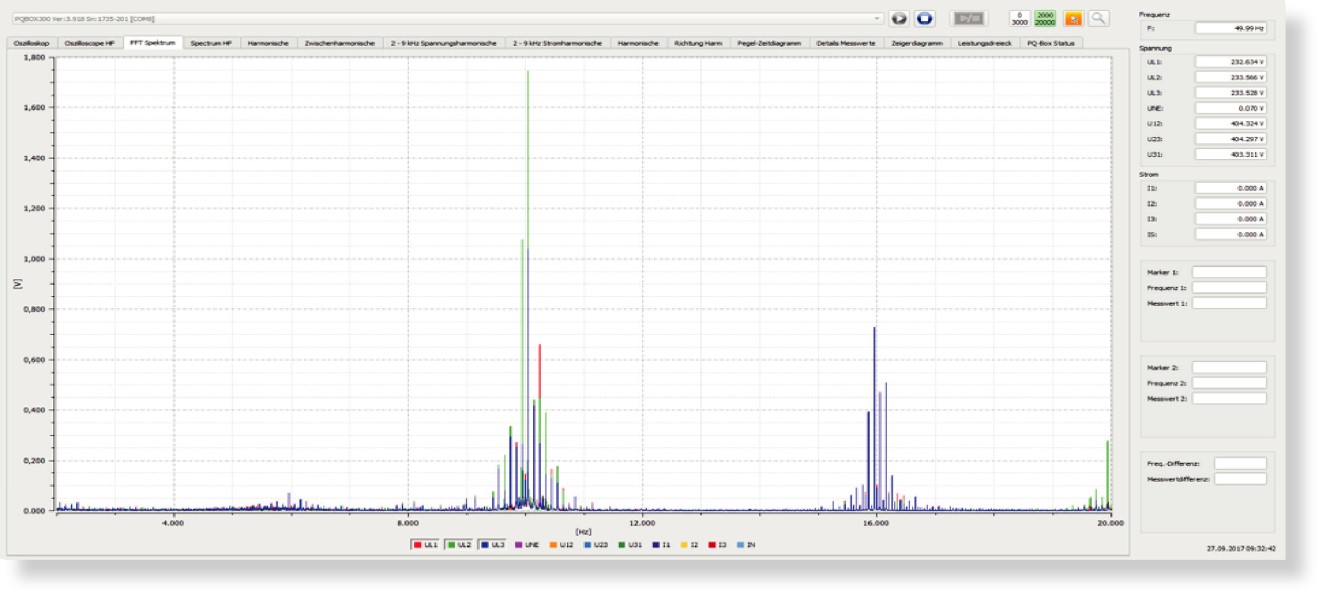1318x592 pixels.
Task: Open the Oszilloscope HF tab
Action: click(90, 43)
